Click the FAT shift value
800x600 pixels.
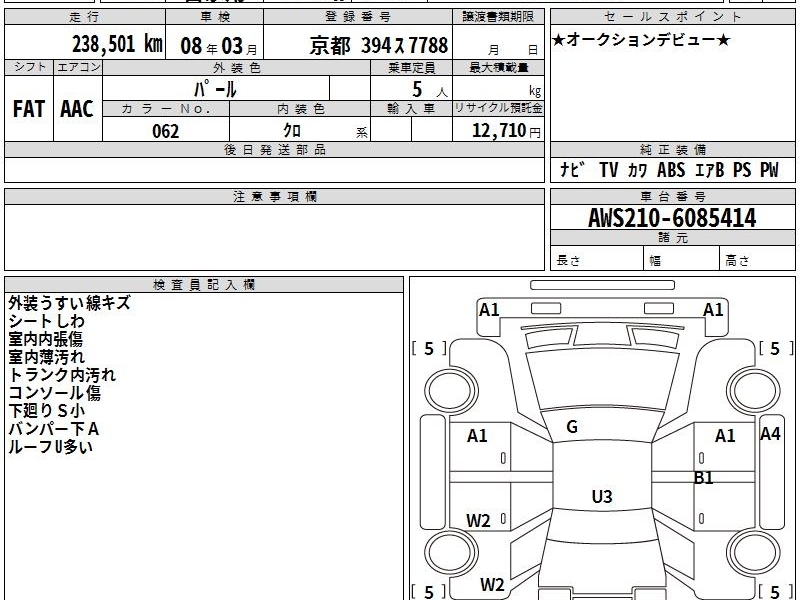(x=29, y=109)
